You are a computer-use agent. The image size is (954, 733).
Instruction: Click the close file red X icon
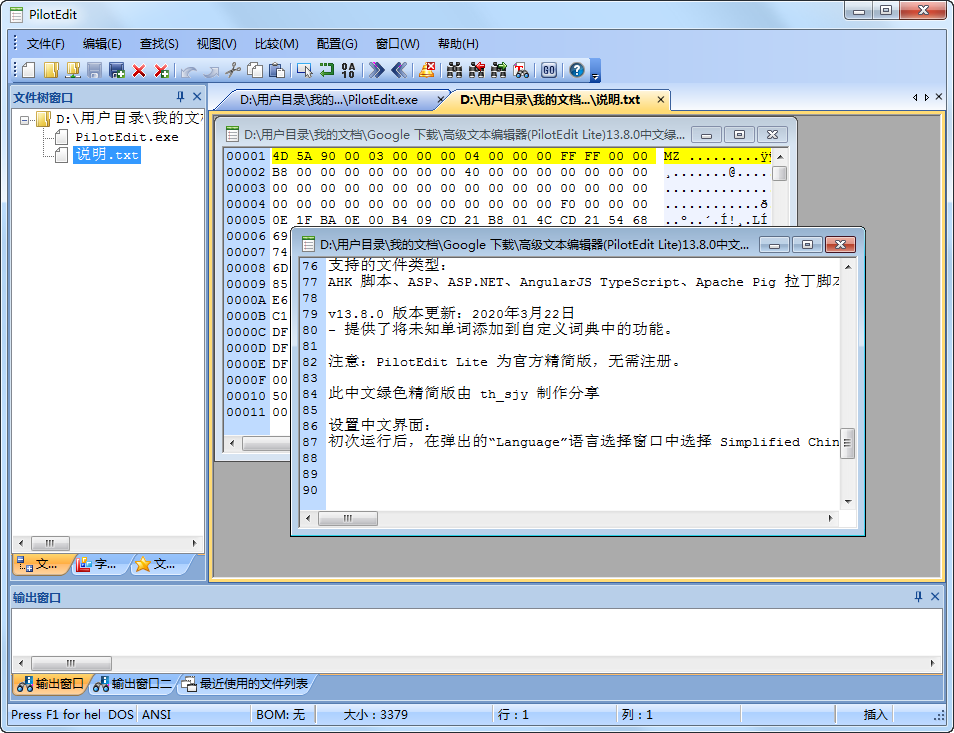click(x=139, y=71)
